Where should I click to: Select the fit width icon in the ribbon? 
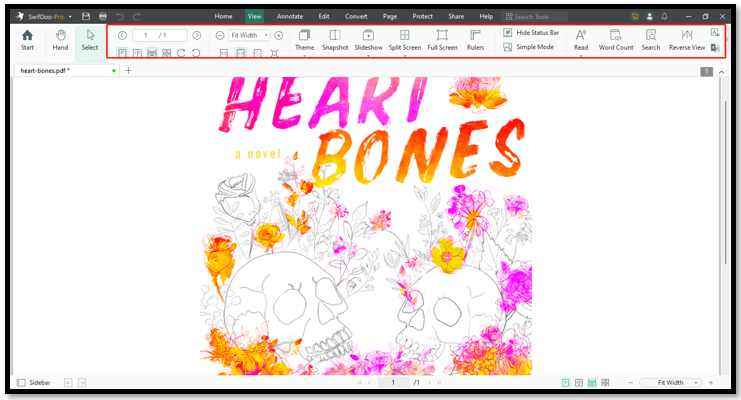tap(241, 53)
